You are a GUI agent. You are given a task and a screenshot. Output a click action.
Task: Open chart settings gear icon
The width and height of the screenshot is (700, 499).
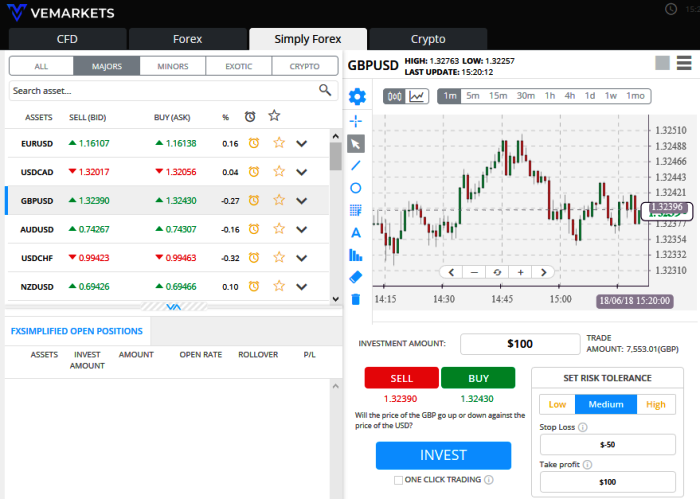click(x=357, y=96)
